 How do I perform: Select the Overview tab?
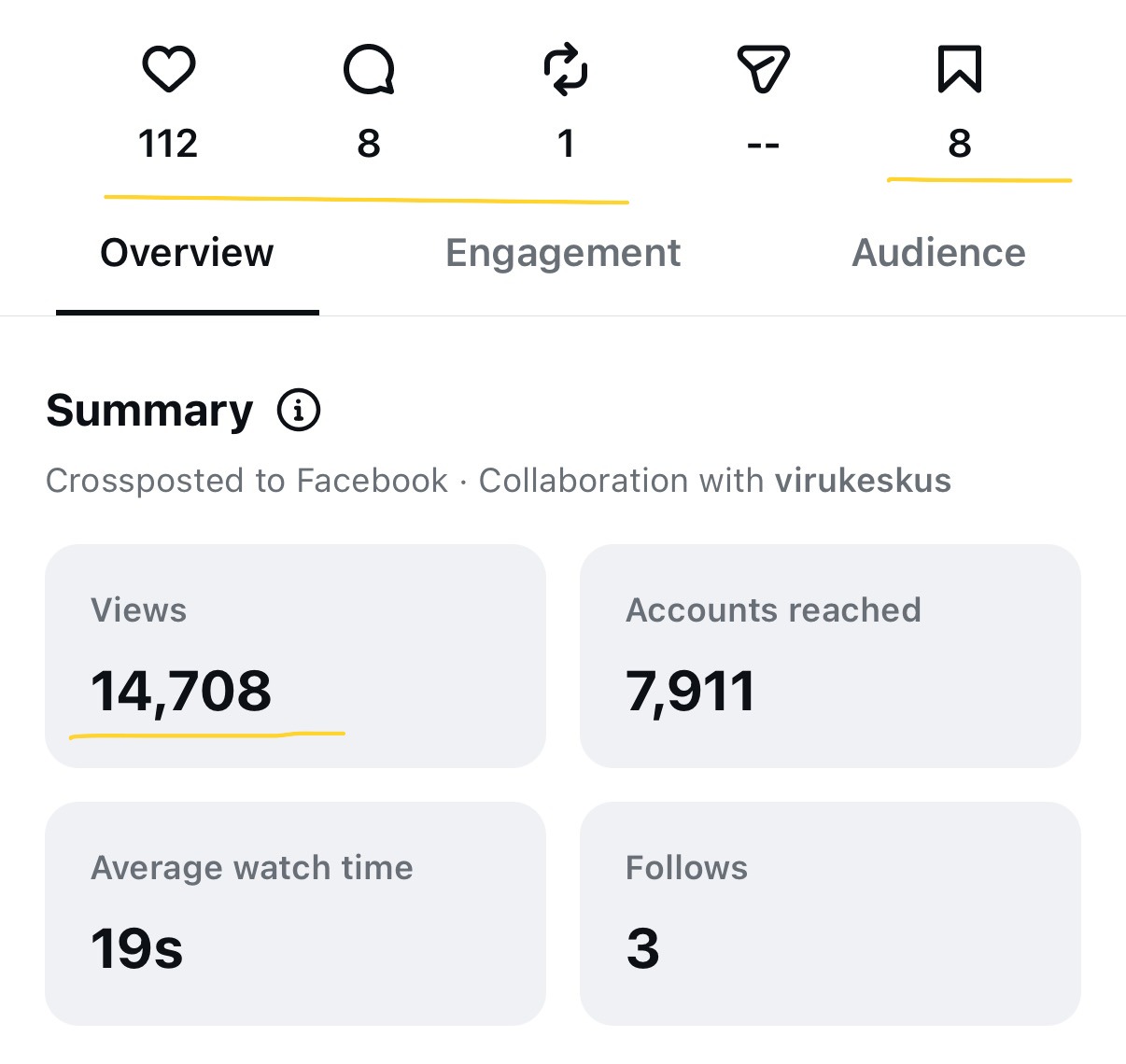(x=187, y=253)
